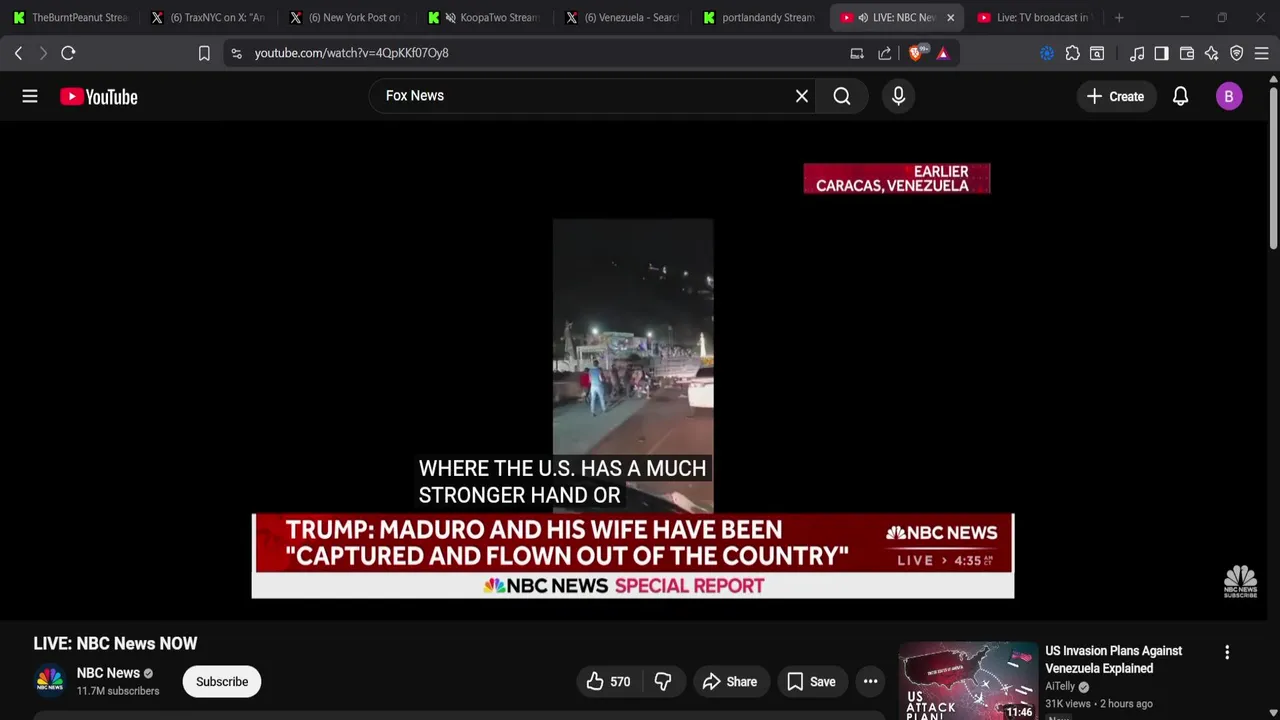
Task: Open a new browser tab
Action: (1119, 17)
